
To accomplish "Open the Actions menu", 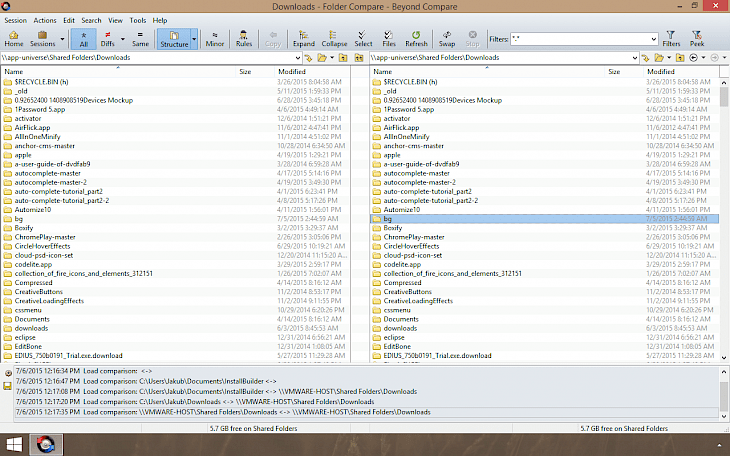I will [x=45, y=20].
